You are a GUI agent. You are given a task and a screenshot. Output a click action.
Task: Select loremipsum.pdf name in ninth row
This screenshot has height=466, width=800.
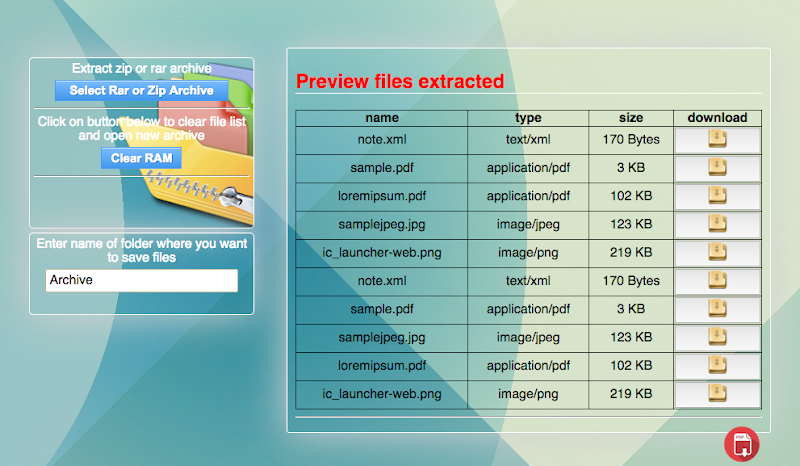(382, 366)
